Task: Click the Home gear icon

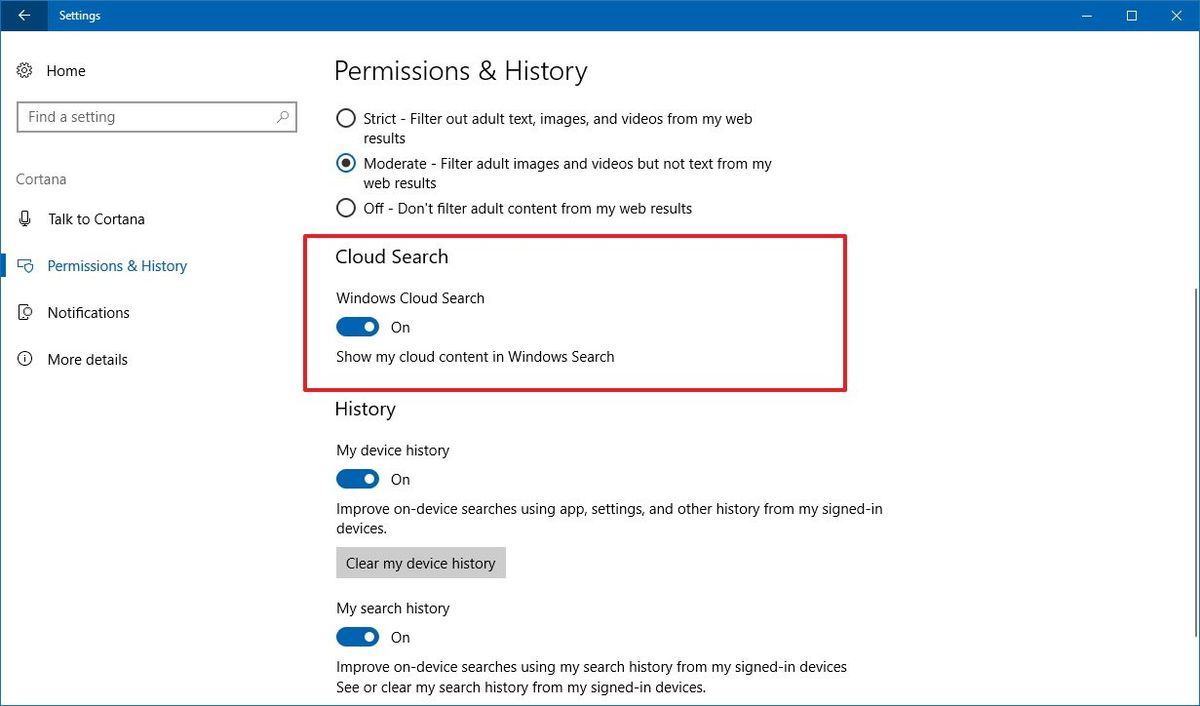Action: tap(24, 70)
